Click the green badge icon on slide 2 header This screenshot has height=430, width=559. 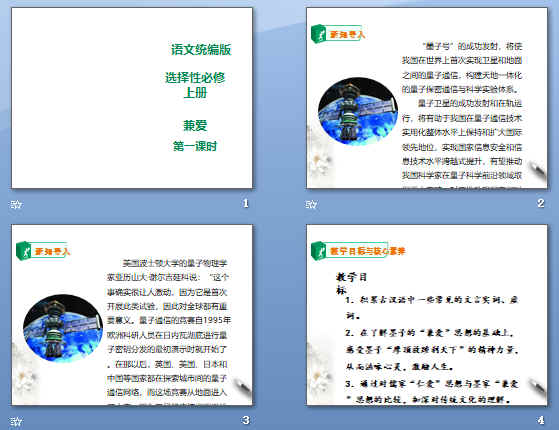[318, 34]
